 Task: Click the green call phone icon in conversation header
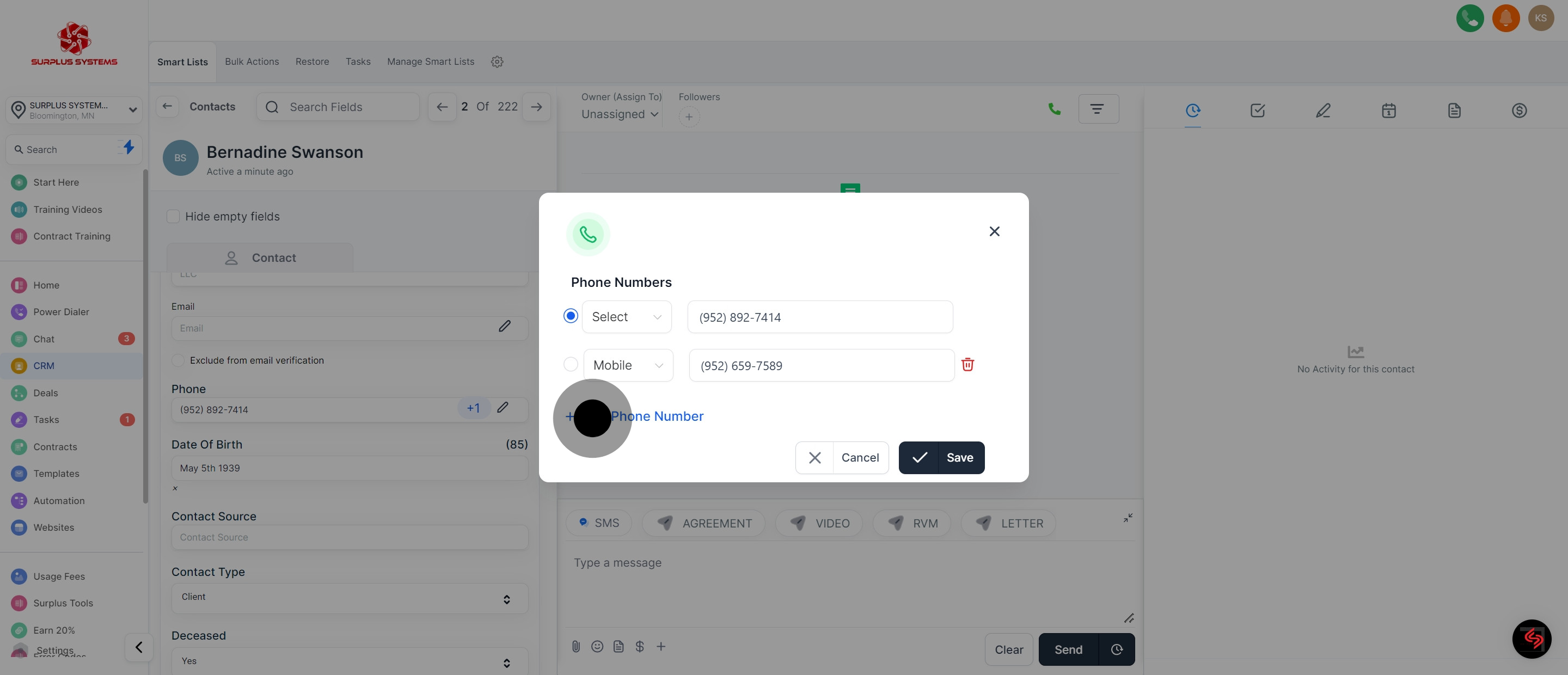point(1054,109)
